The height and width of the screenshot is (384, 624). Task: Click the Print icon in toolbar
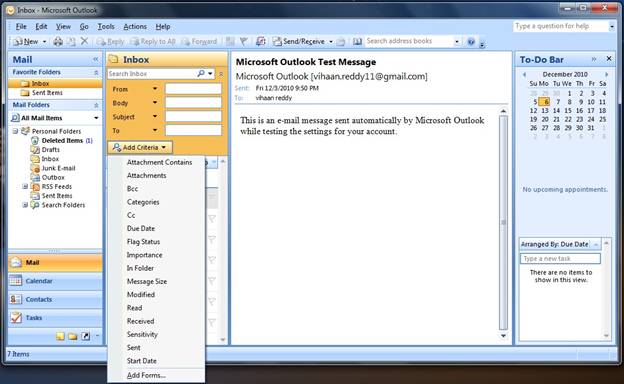point(58,41)
